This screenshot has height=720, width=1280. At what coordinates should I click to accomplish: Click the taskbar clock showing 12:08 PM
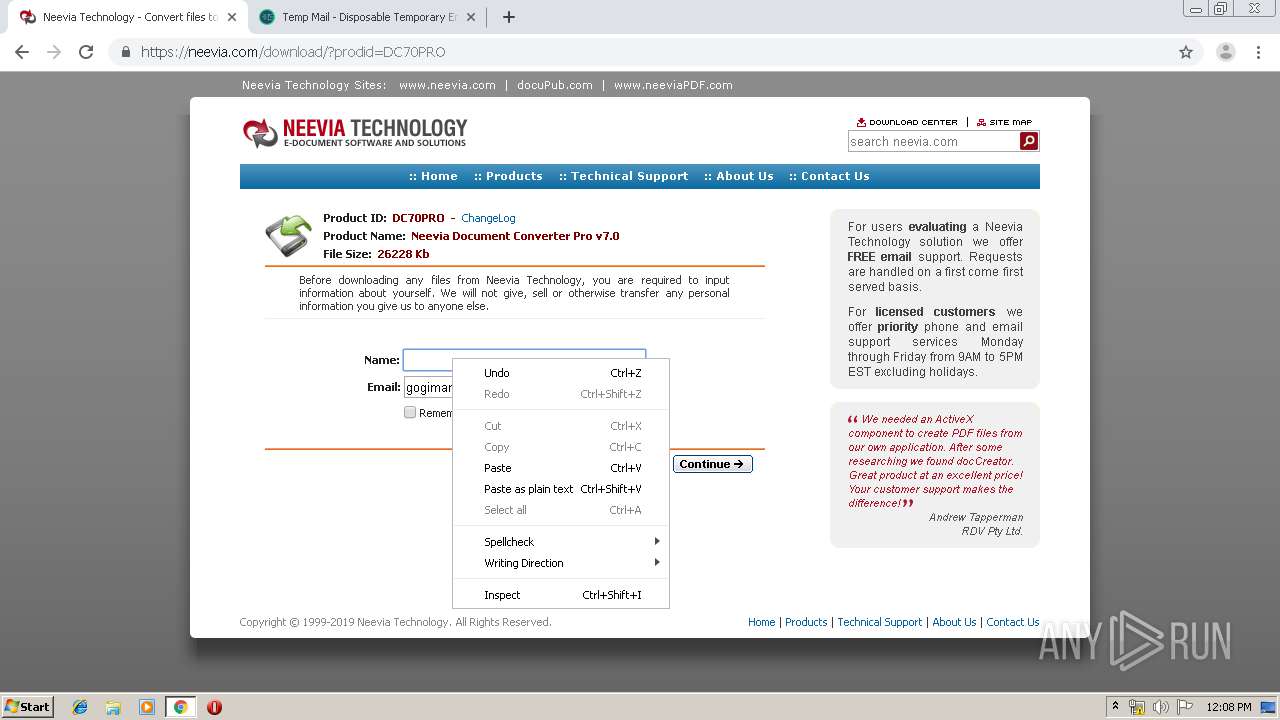click(1228, 707)
